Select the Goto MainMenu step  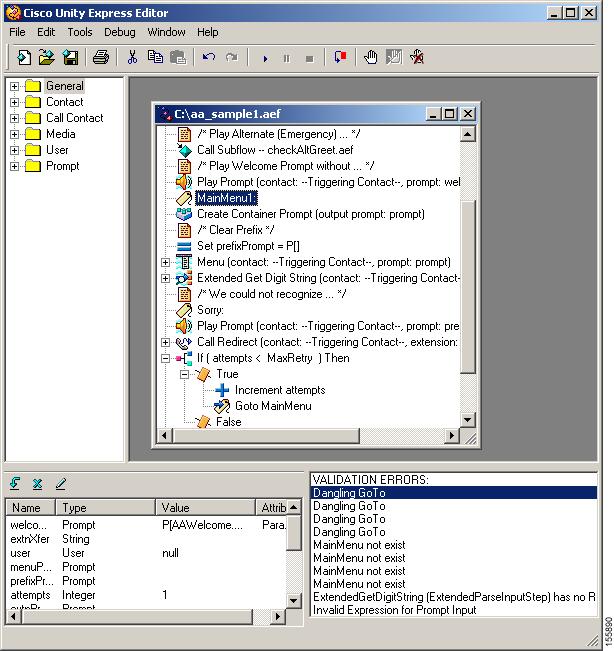[x=273, y=406]
